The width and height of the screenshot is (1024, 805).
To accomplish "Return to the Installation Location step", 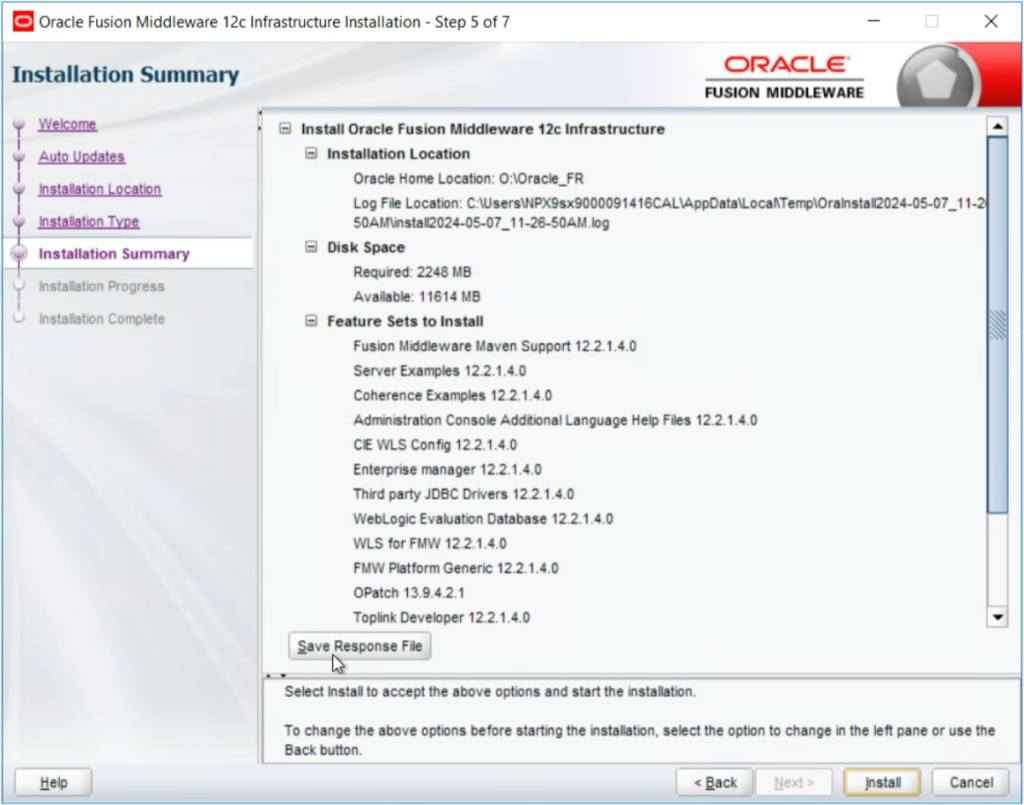I will pyautogui.click(x=100, y=189).
